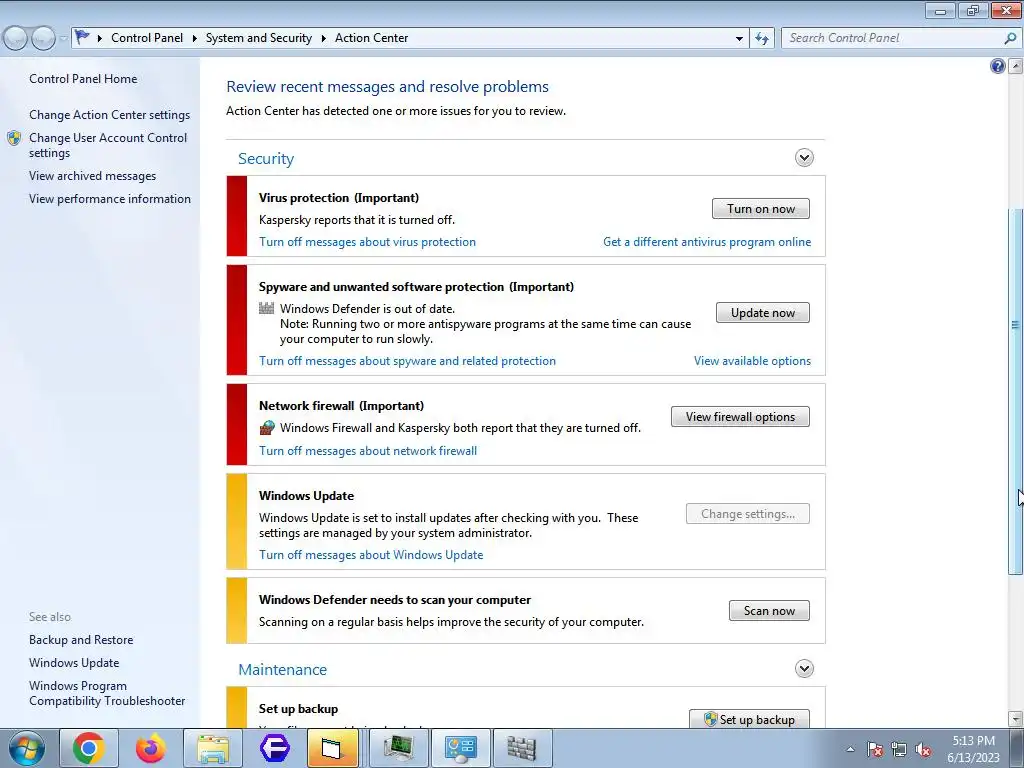Open View performance information

110,199
